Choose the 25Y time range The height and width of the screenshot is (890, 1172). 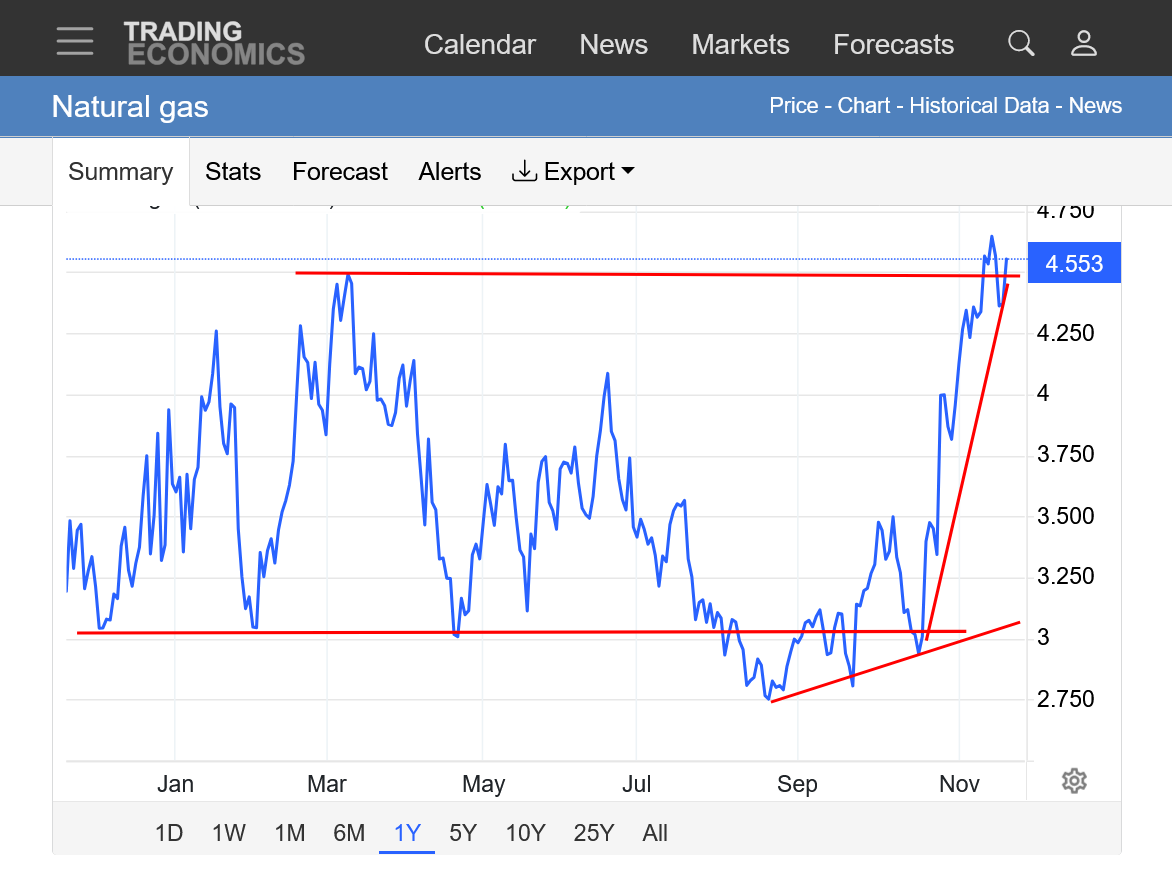(593, 833)
